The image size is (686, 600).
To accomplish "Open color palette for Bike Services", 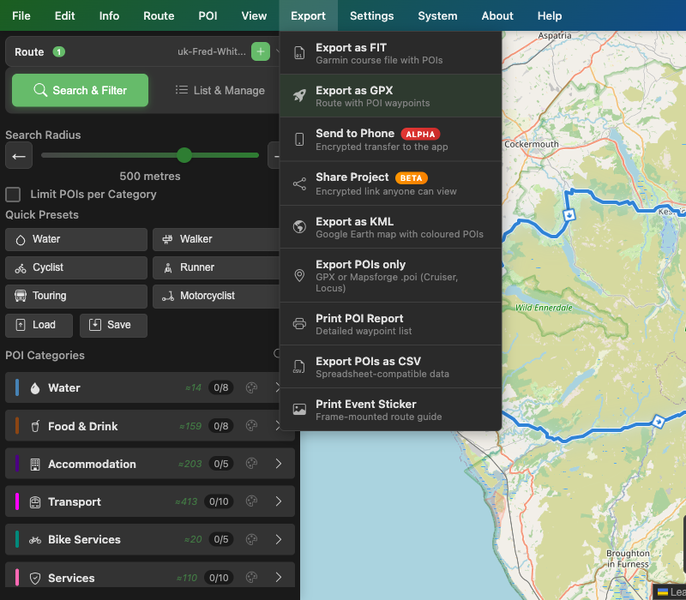I will [x=252, y=539].
